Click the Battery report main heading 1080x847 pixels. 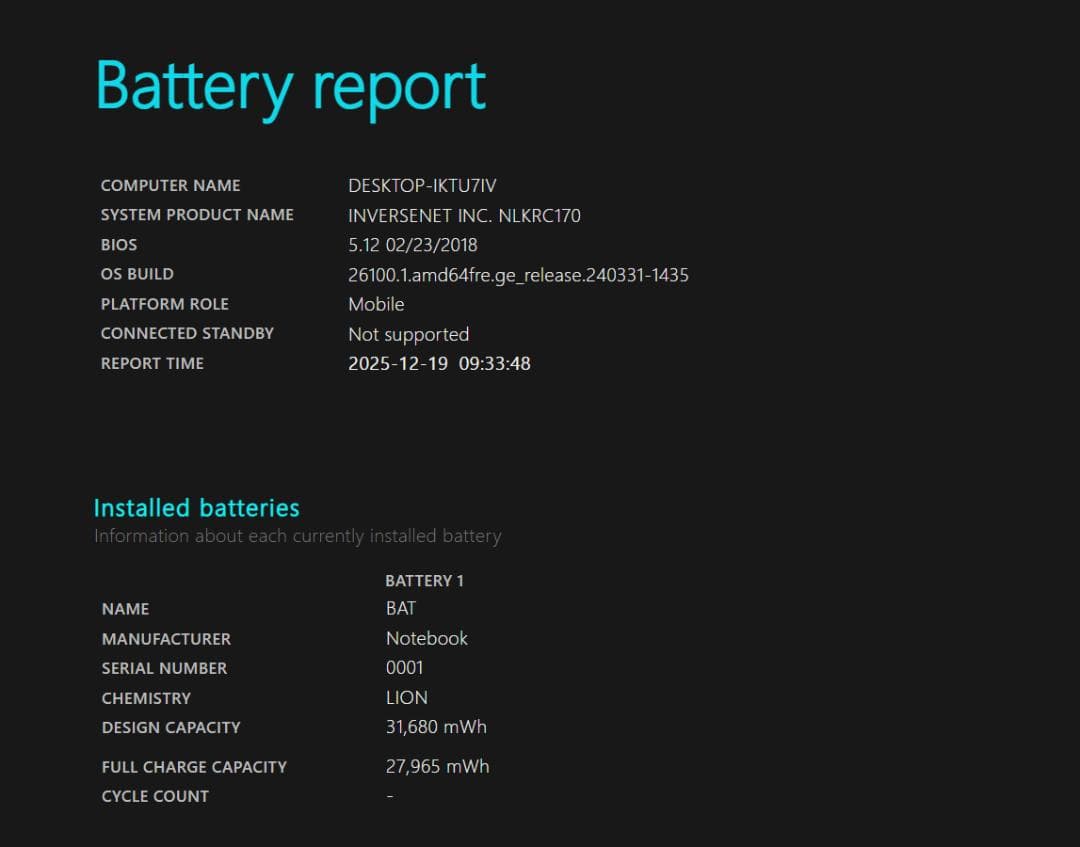pyautogui.click(x=290, y=87)
